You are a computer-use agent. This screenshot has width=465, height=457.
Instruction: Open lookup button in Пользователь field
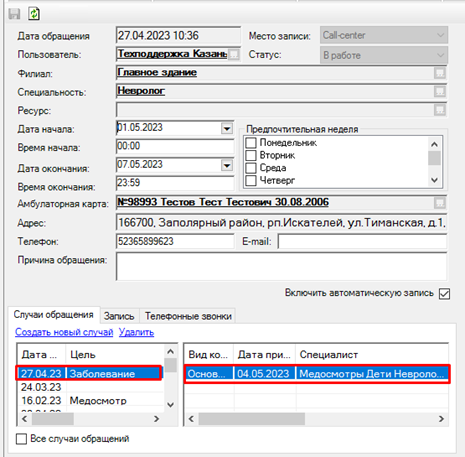pos(234,55)
